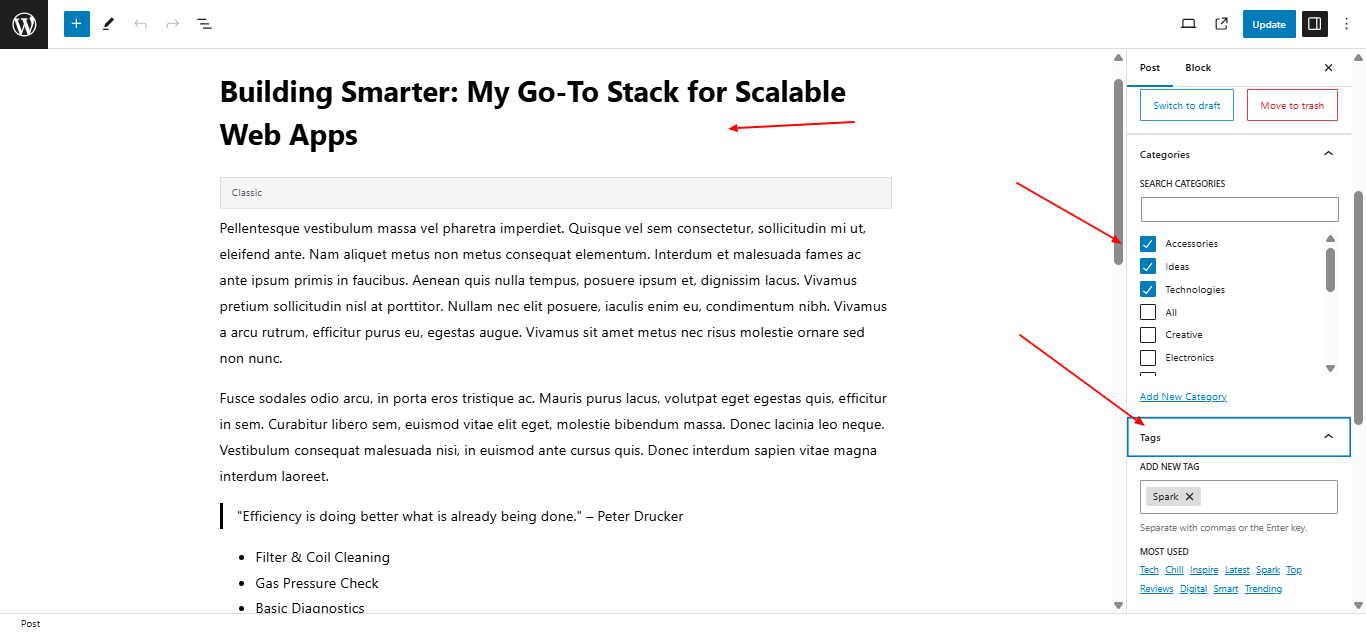Toggle the Settings sidebar panel icon
This screenshot has width=1366, height=633.
pyautogui.click(x=1315, y=24)
